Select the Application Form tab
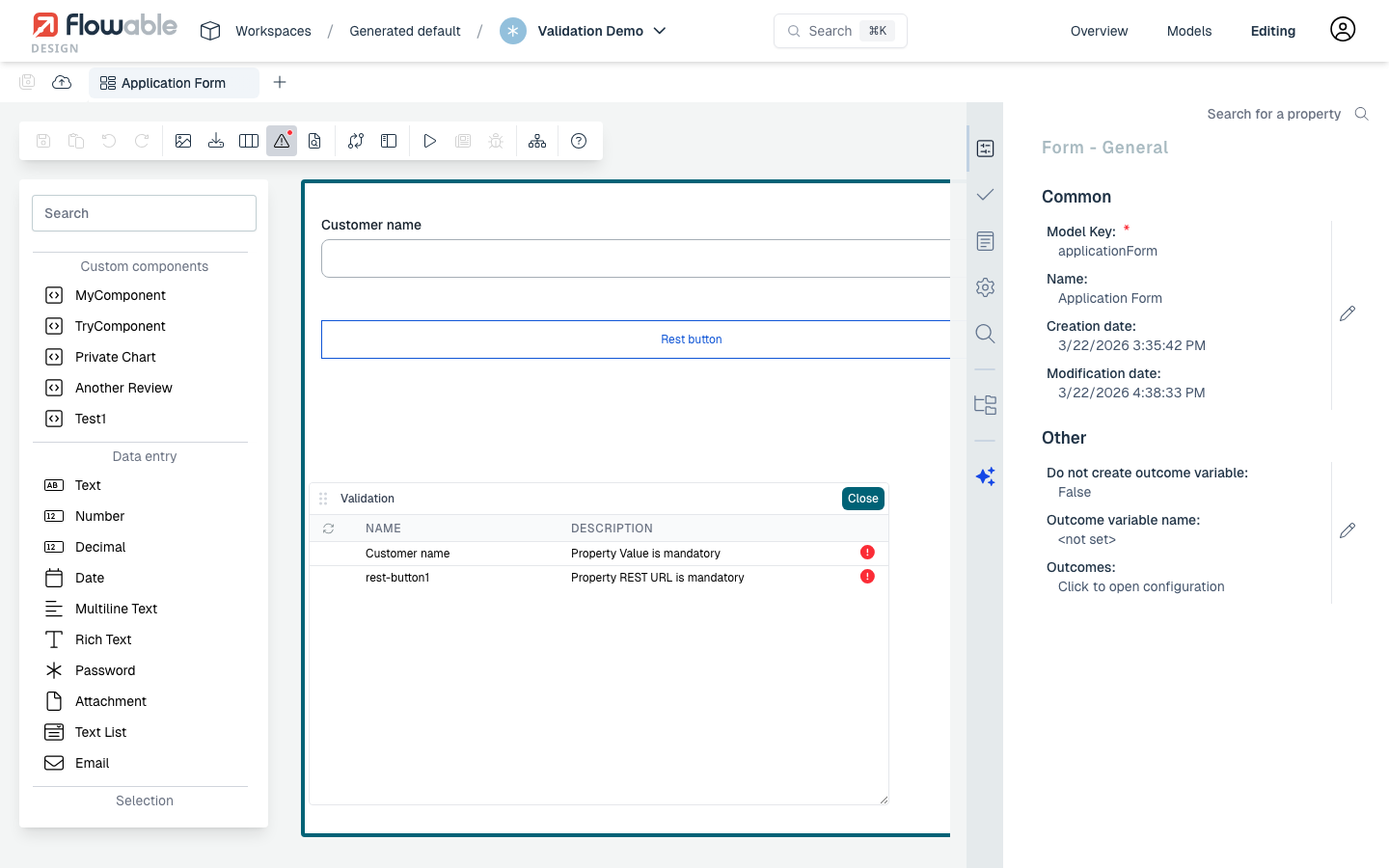The width and height of the screenshot is (1389, 868). 174,82
